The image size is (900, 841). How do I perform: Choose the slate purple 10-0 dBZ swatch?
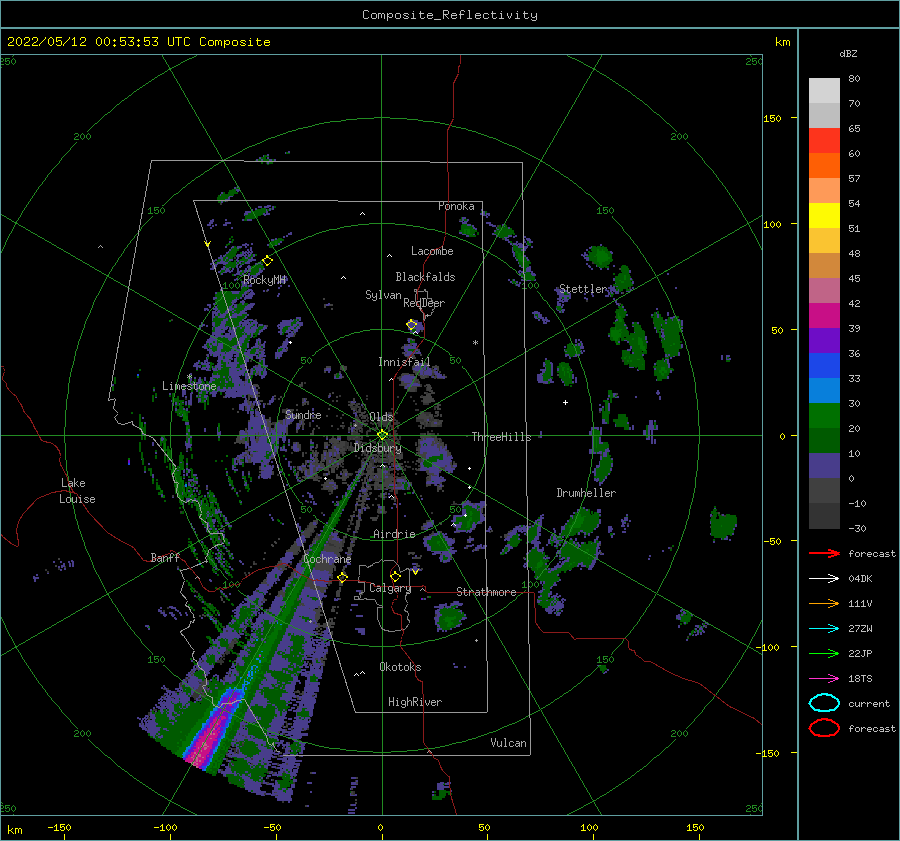click(824, 466)
